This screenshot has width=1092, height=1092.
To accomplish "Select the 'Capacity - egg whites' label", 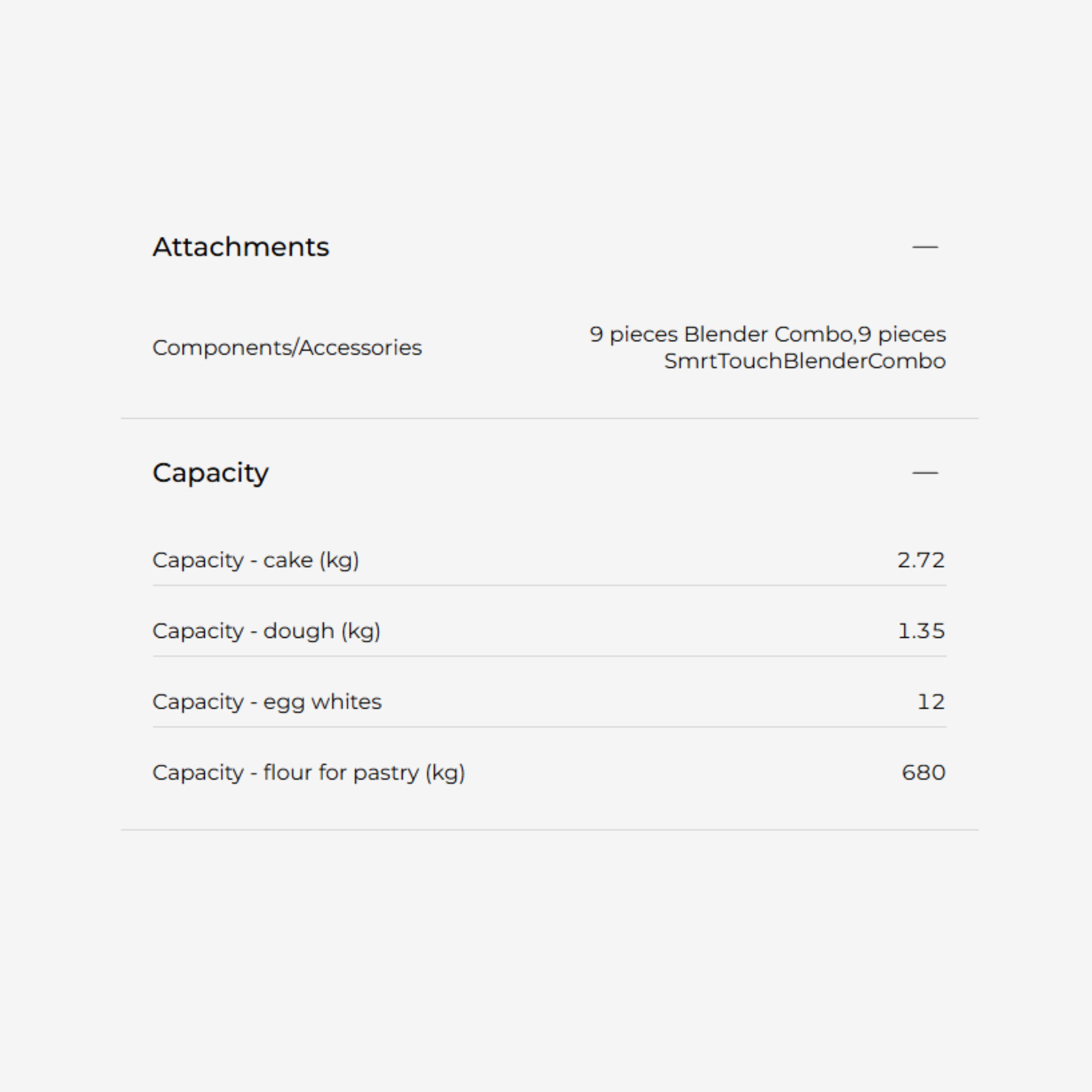I will [x=267, y=702].
